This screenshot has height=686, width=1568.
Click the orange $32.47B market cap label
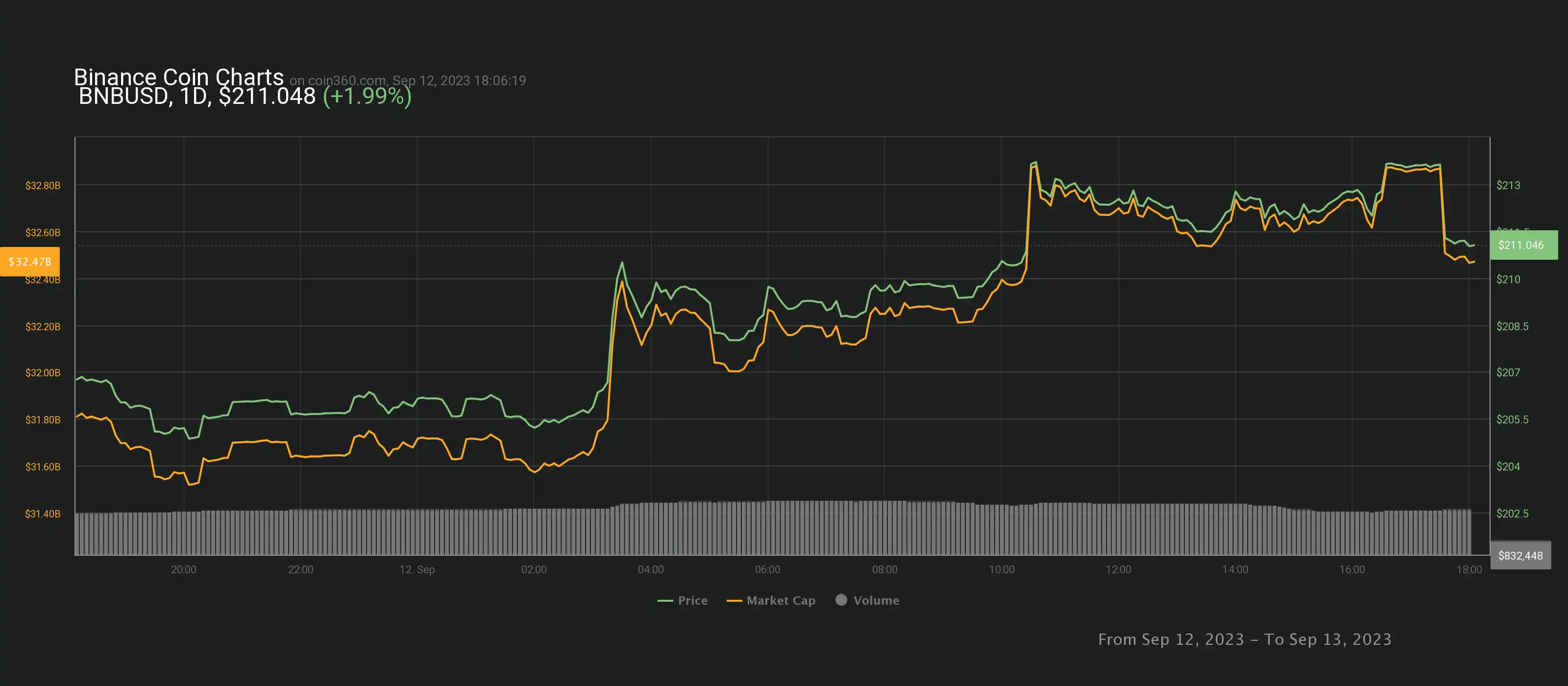pyautogui.click(x=30, y=262)
